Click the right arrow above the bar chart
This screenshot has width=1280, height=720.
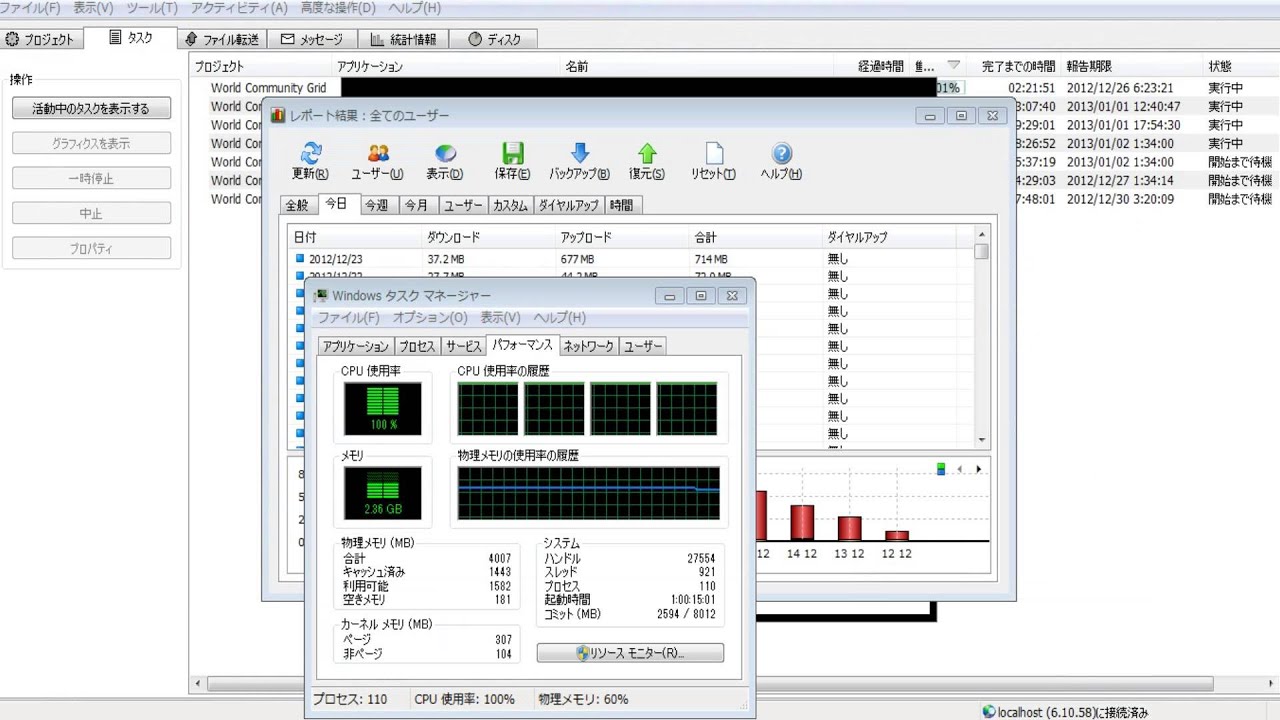(x=978, y=469)
